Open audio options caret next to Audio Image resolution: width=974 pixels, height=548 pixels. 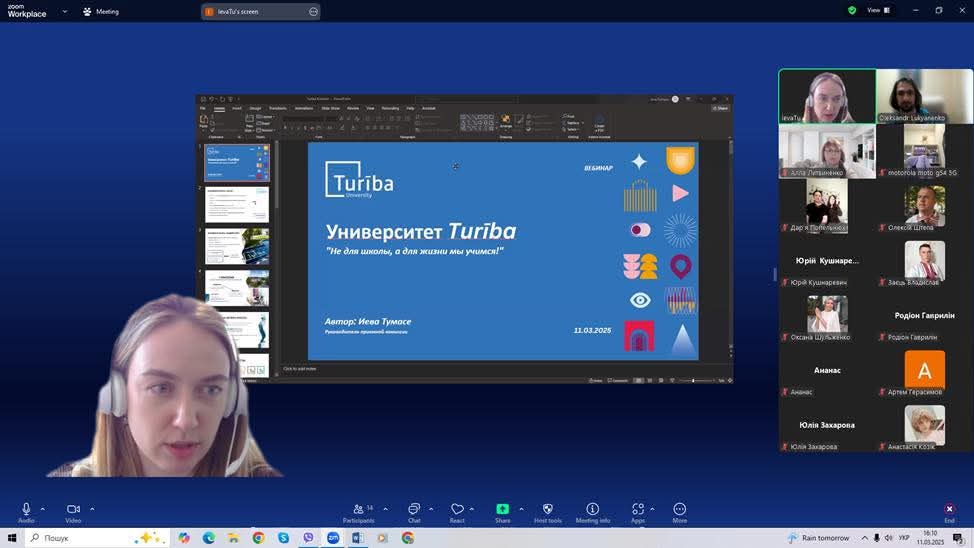(x=43, y=509)
